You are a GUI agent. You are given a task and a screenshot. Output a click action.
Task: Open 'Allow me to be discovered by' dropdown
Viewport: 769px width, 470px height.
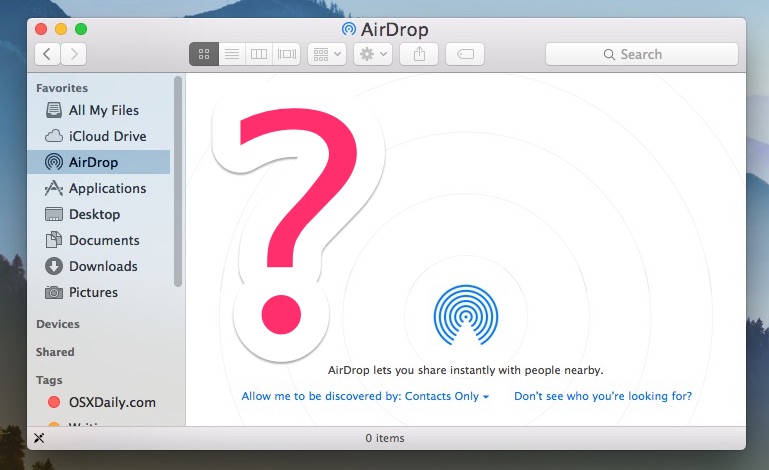(365, 396)
